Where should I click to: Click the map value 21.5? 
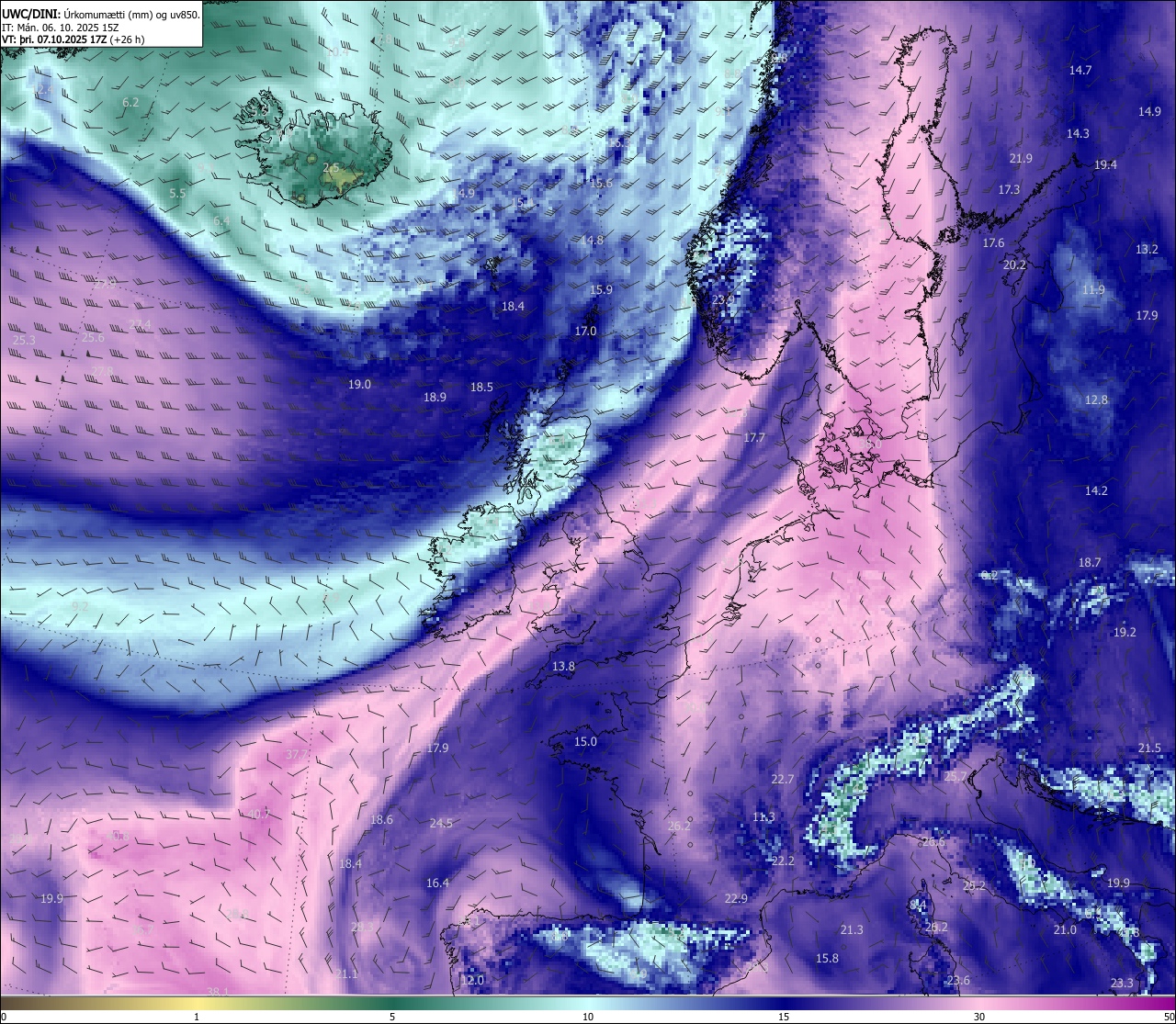1149,748
